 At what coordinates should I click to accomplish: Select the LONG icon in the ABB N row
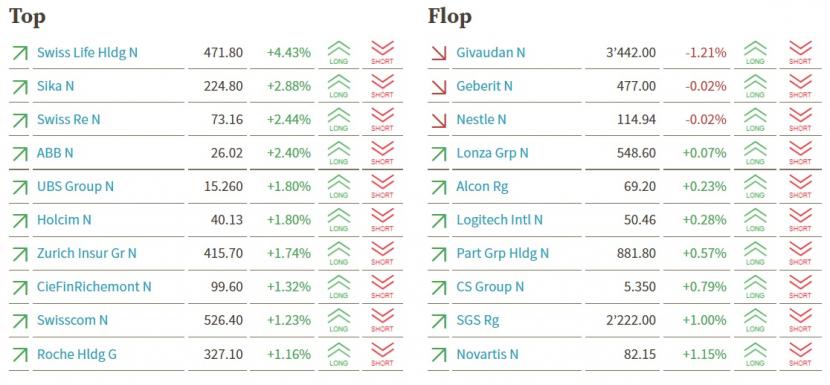point(339,153)
